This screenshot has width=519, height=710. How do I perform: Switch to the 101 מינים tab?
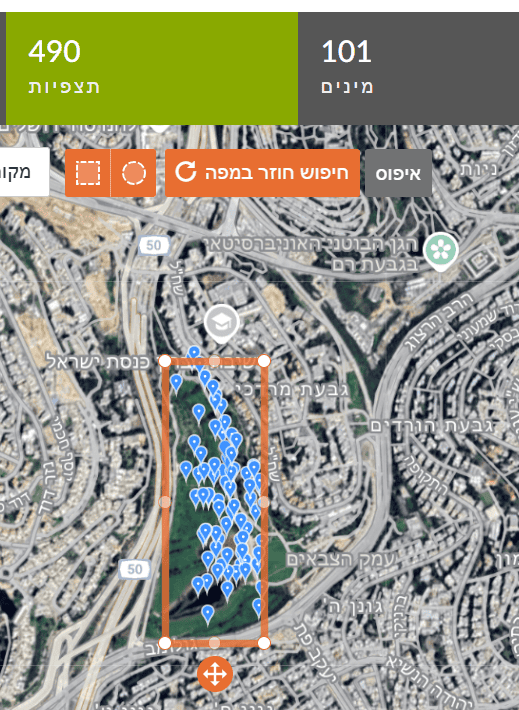408,68
